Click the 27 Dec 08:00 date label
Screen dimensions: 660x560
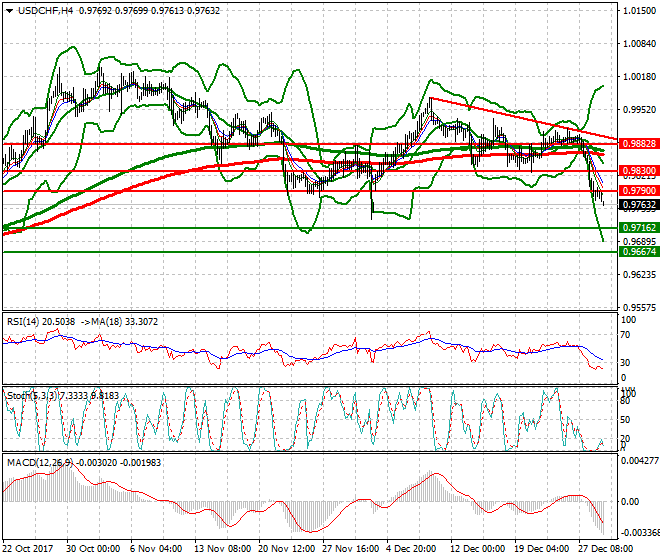click(x=606, y=549)
